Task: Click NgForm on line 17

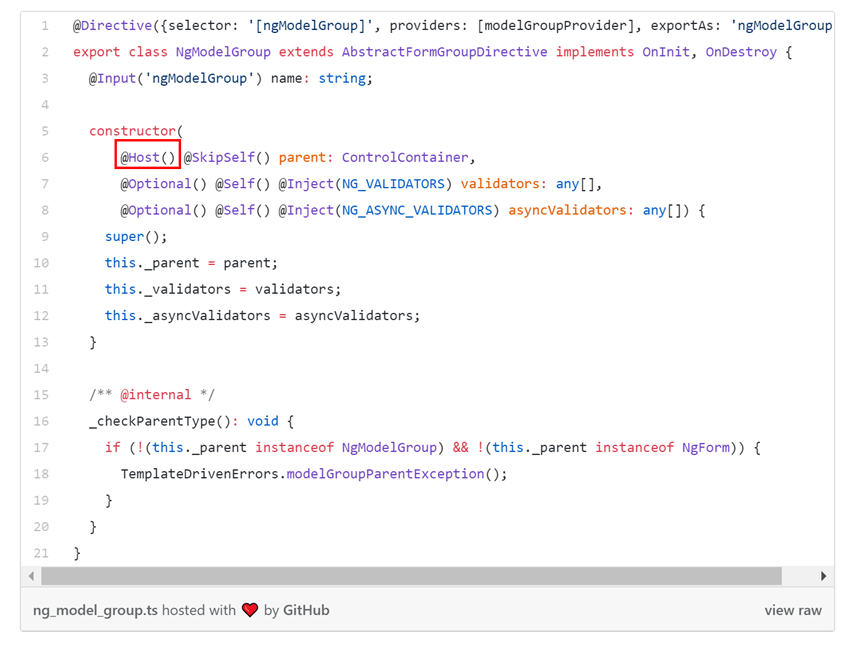Action: (x=706, y=447)
